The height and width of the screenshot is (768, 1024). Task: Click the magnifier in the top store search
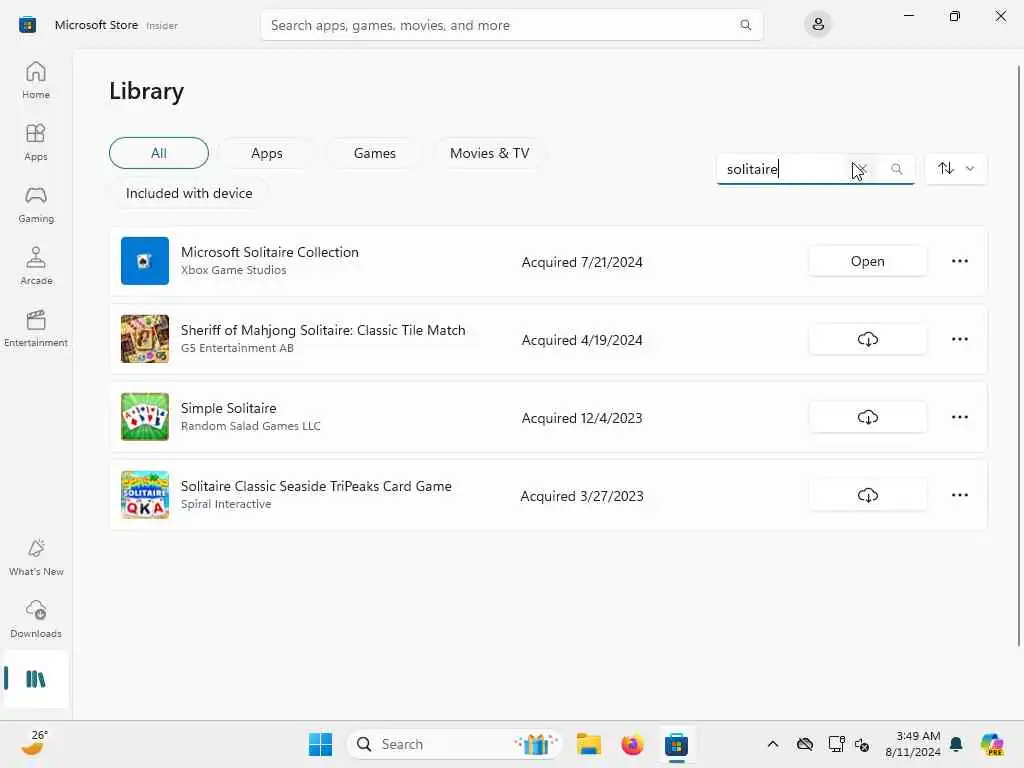tap(745, 25)
